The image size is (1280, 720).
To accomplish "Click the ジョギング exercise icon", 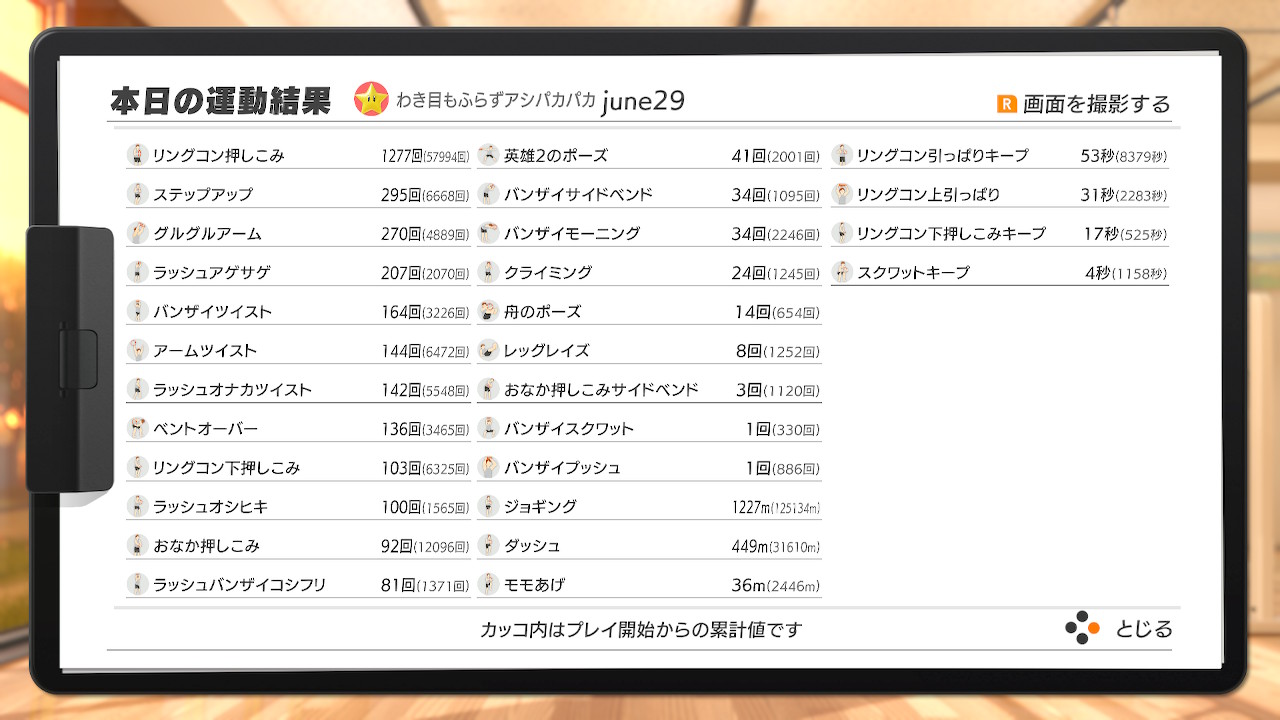I will (488, 506).
